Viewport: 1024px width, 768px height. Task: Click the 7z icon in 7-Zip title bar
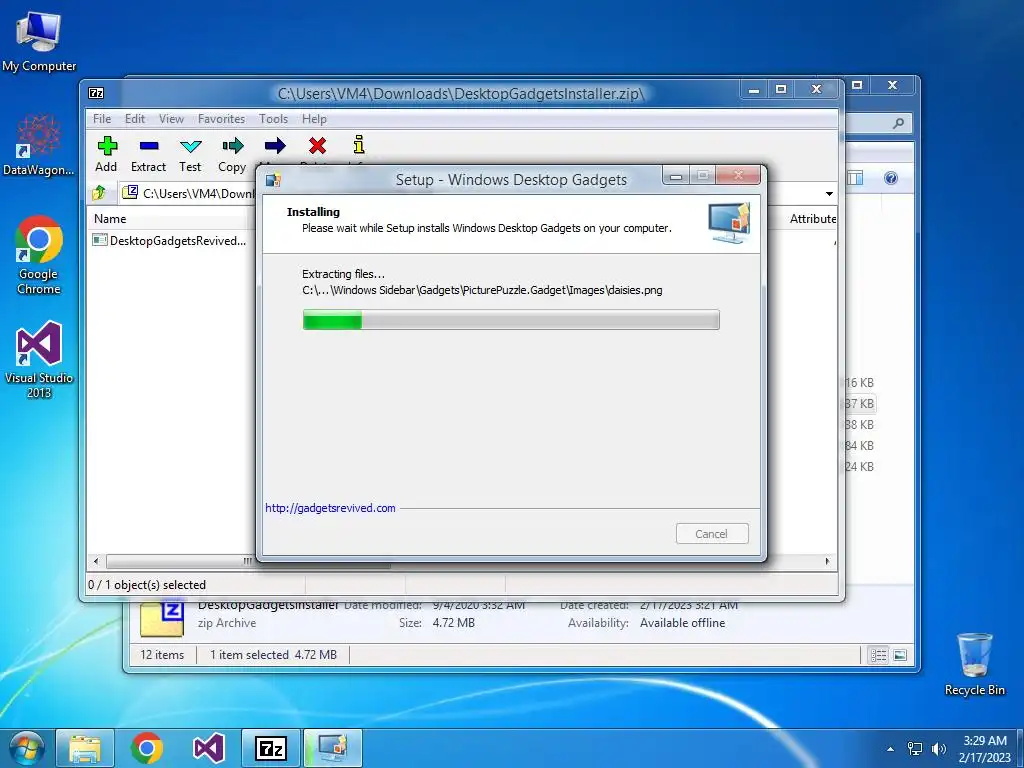pyautogui.click(x=96, y=93)
